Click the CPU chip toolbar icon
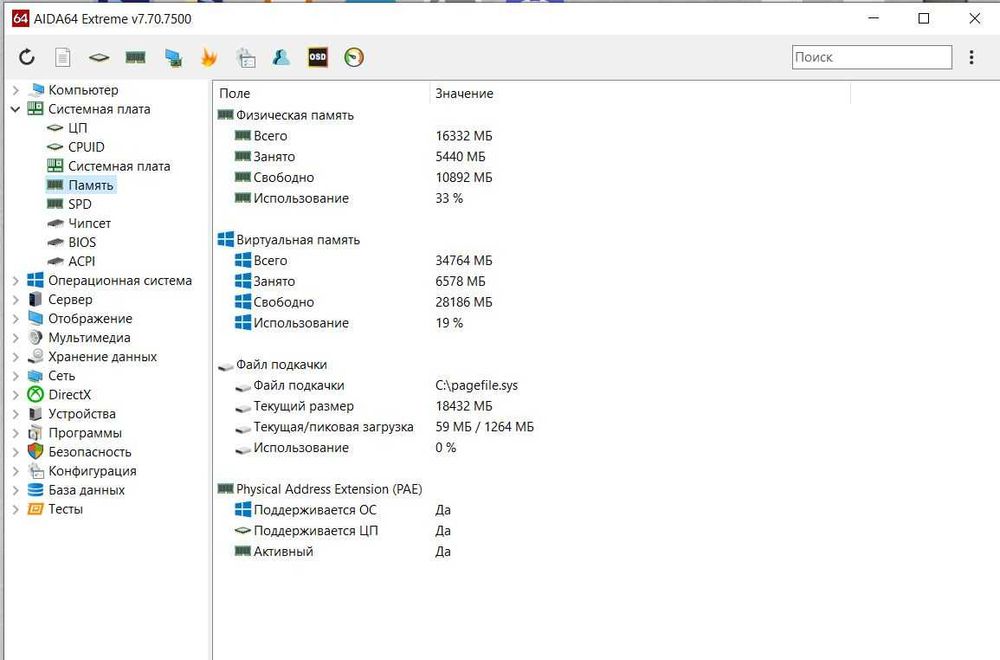Viewport: 1000px width, 660px height. click(99, 58)
